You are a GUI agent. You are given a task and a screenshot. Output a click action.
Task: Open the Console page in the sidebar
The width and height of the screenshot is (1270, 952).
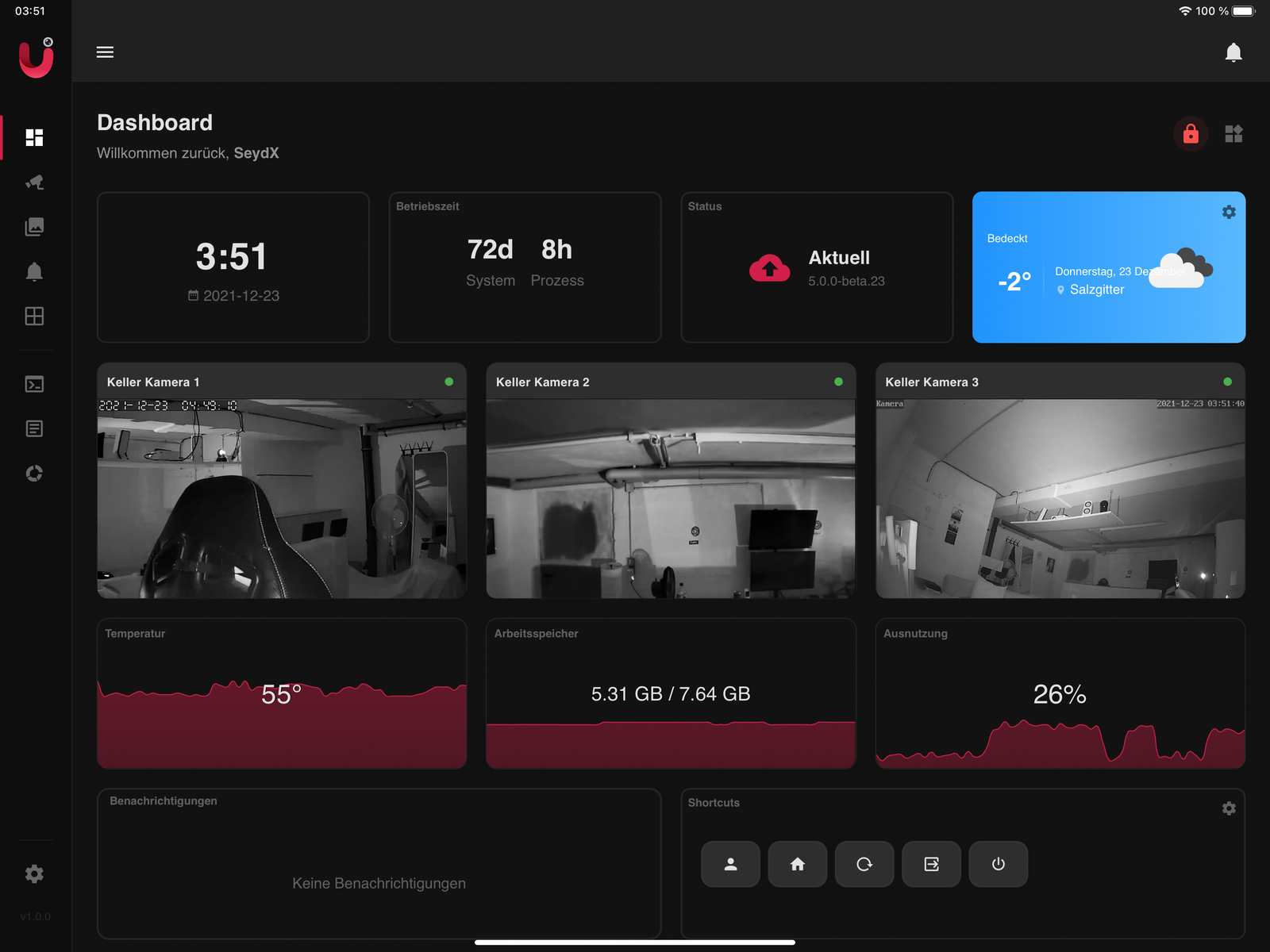34,385
